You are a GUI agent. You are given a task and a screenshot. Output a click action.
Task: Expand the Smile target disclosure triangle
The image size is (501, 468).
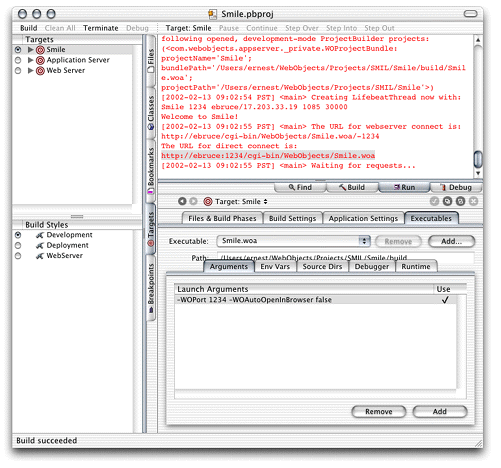[30, 50]
